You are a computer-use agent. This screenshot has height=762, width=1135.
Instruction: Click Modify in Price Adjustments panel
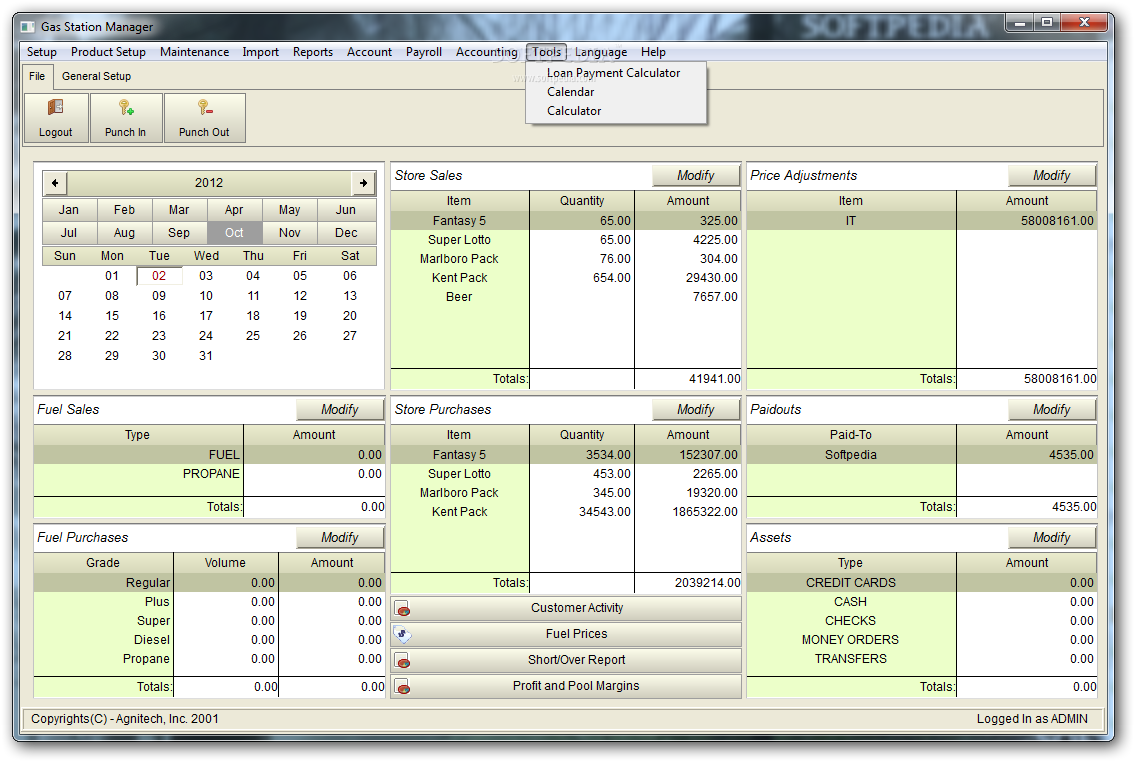pyautogui.click(x=1052, y=176)
